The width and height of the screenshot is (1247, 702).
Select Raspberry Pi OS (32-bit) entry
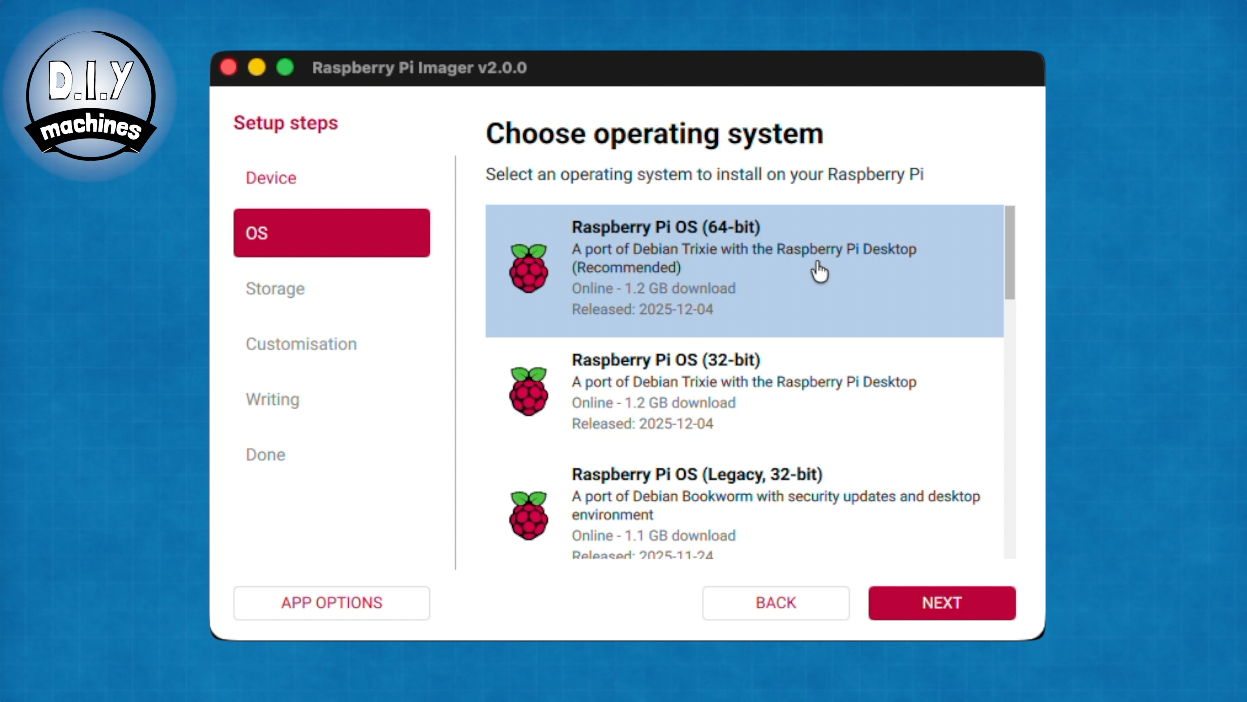[x=744, y=394]
